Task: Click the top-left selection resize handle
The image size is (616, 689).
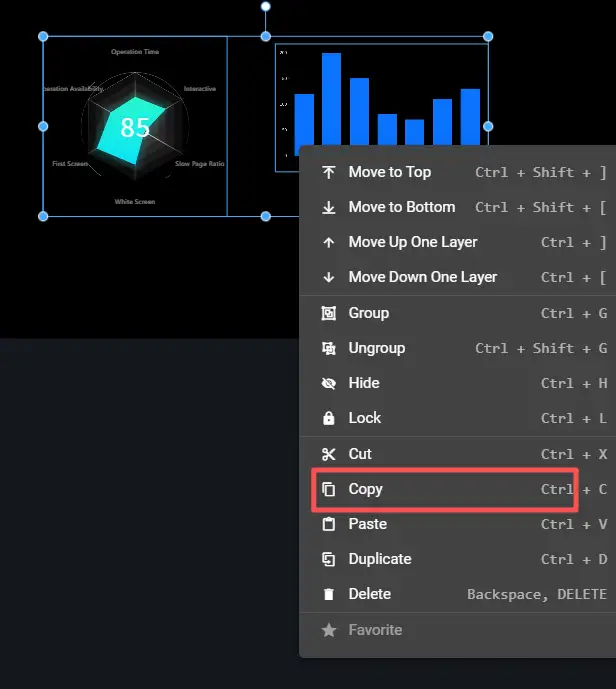Action: (x=43, y=37)
